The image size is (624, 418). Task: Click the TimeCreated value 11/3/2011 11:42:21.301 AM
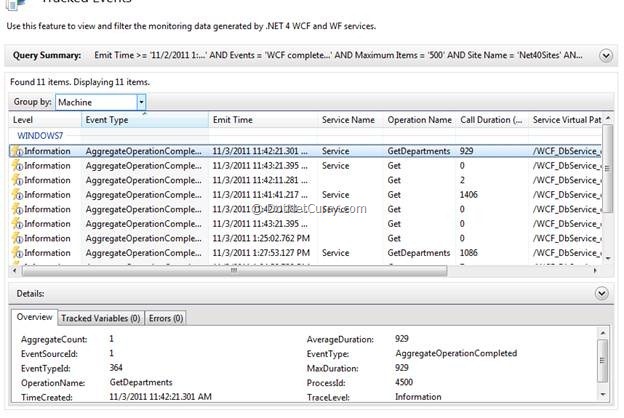[x=160, y=397]
